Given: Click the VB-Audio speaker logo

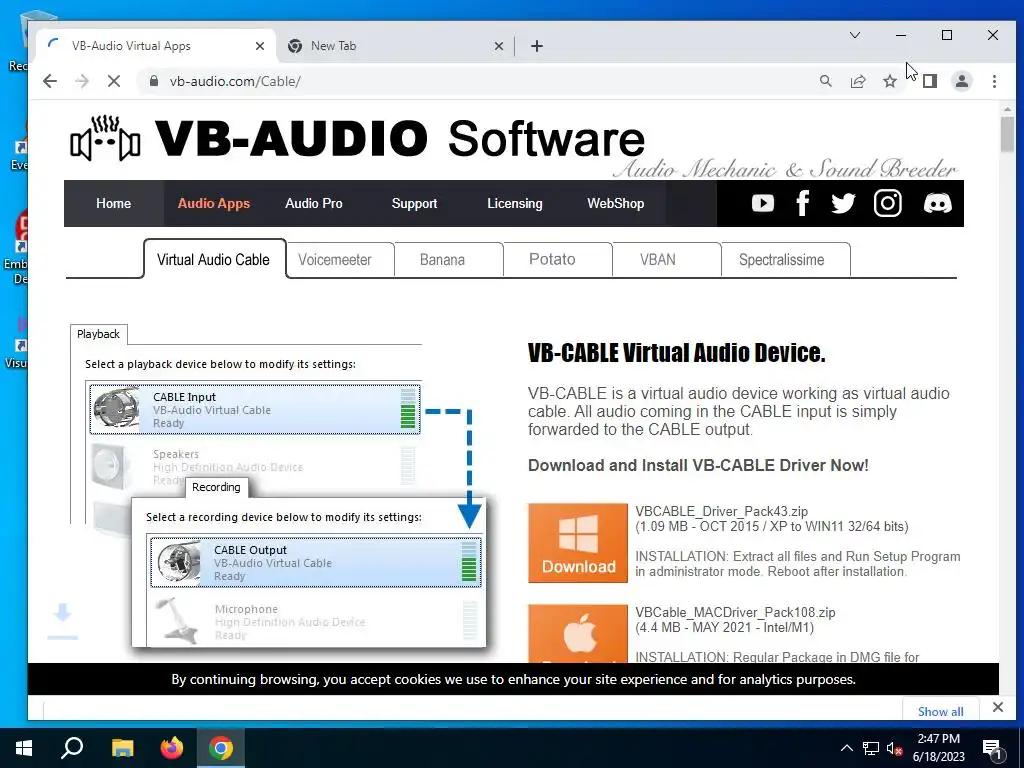Looking at the screenshot, I should (x=105, y=138).
